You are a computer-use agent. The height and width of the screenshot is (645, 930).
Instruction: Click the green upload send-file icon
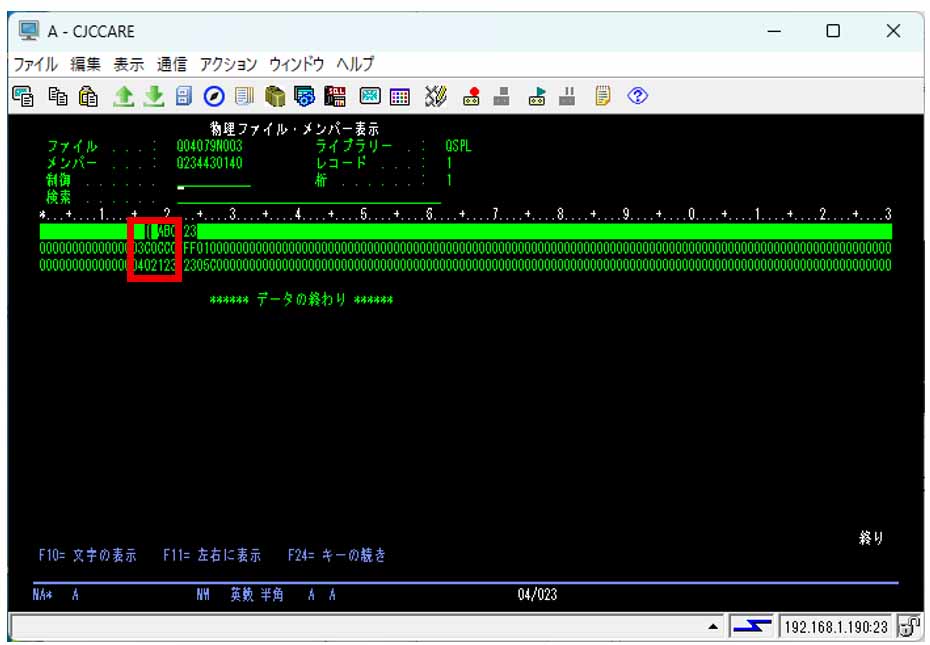point(123,96)
